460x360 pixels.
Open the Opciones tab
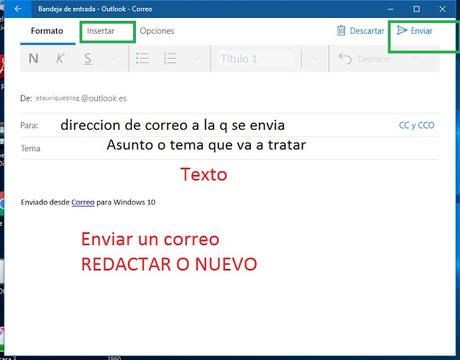(x=157, y=31)
